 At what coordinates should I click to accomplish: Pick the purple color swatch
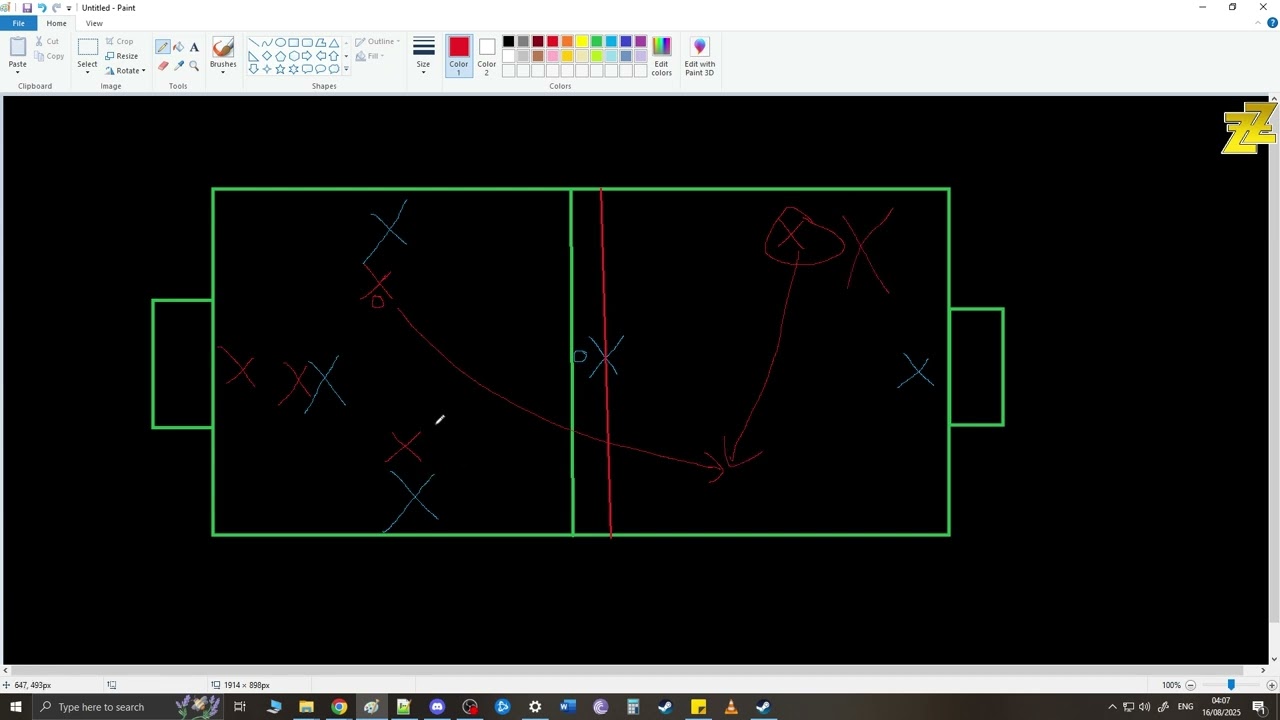[x=641, y=42]
